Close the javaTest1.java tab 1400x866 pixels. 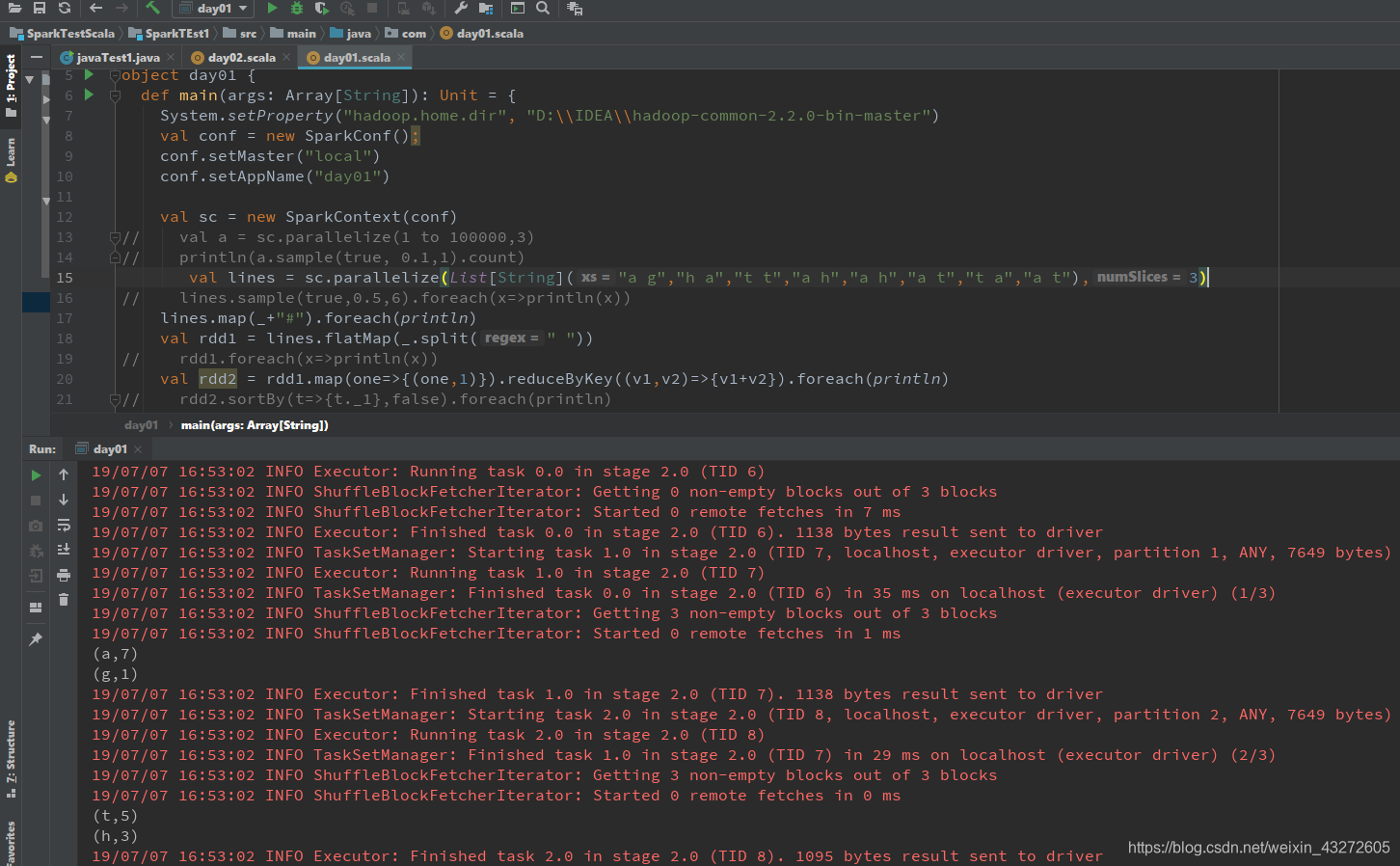pyautogui.click(x=171, y=58)
